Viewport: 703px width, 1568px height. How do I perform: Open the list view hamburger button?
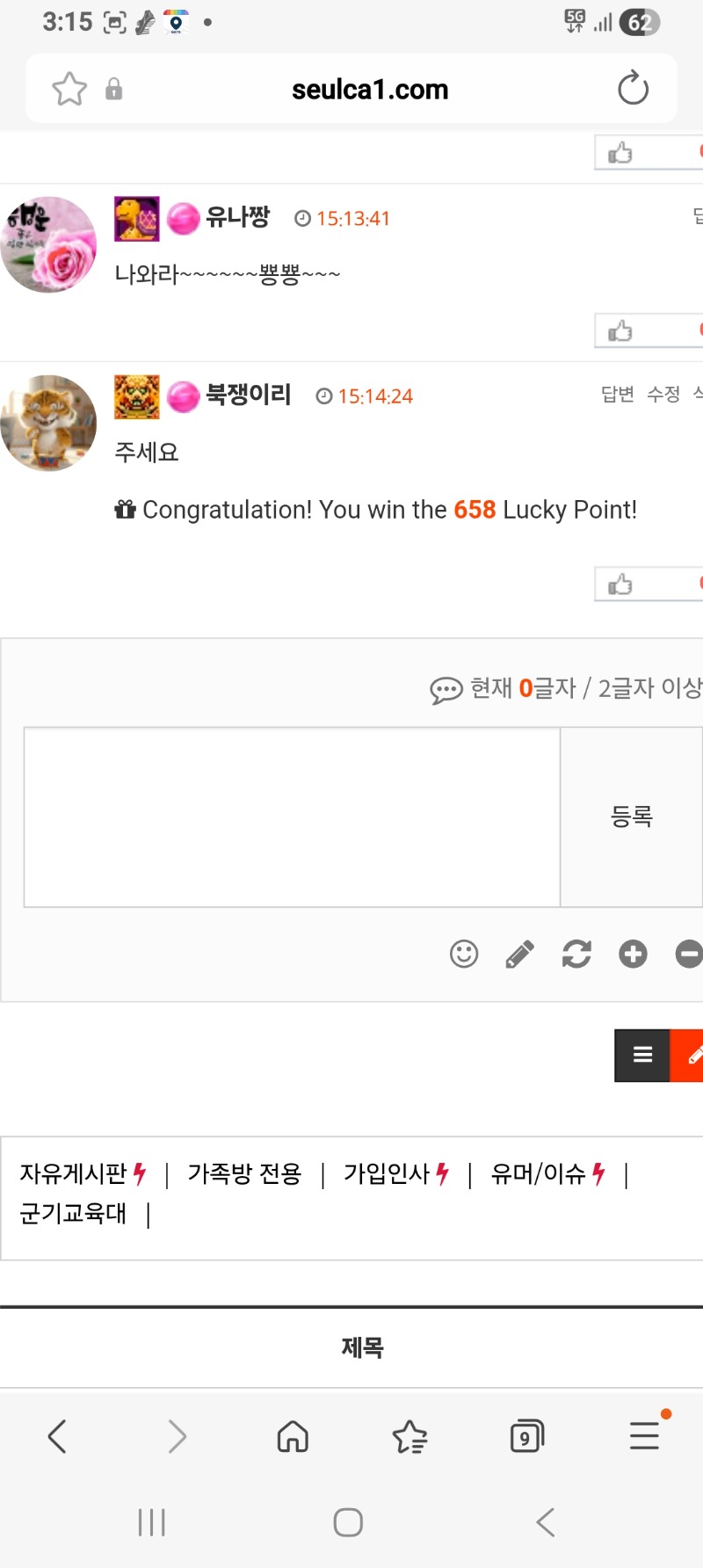click(642, 1055)
